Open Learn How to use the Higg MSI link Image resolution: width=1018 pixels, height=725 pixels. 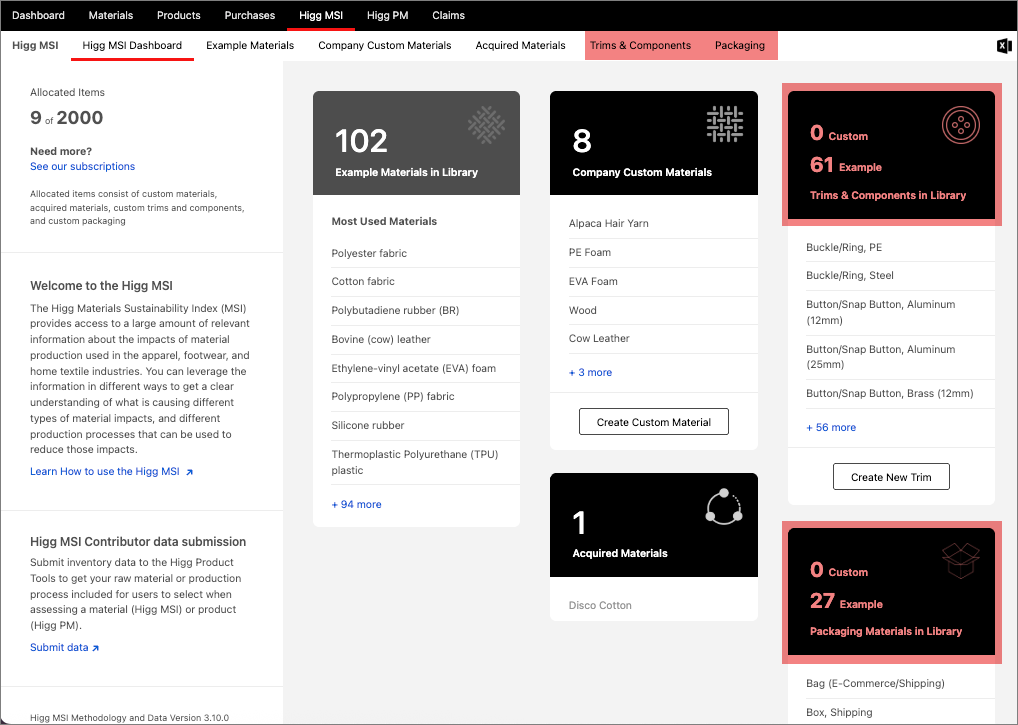(x=105, y=471)
